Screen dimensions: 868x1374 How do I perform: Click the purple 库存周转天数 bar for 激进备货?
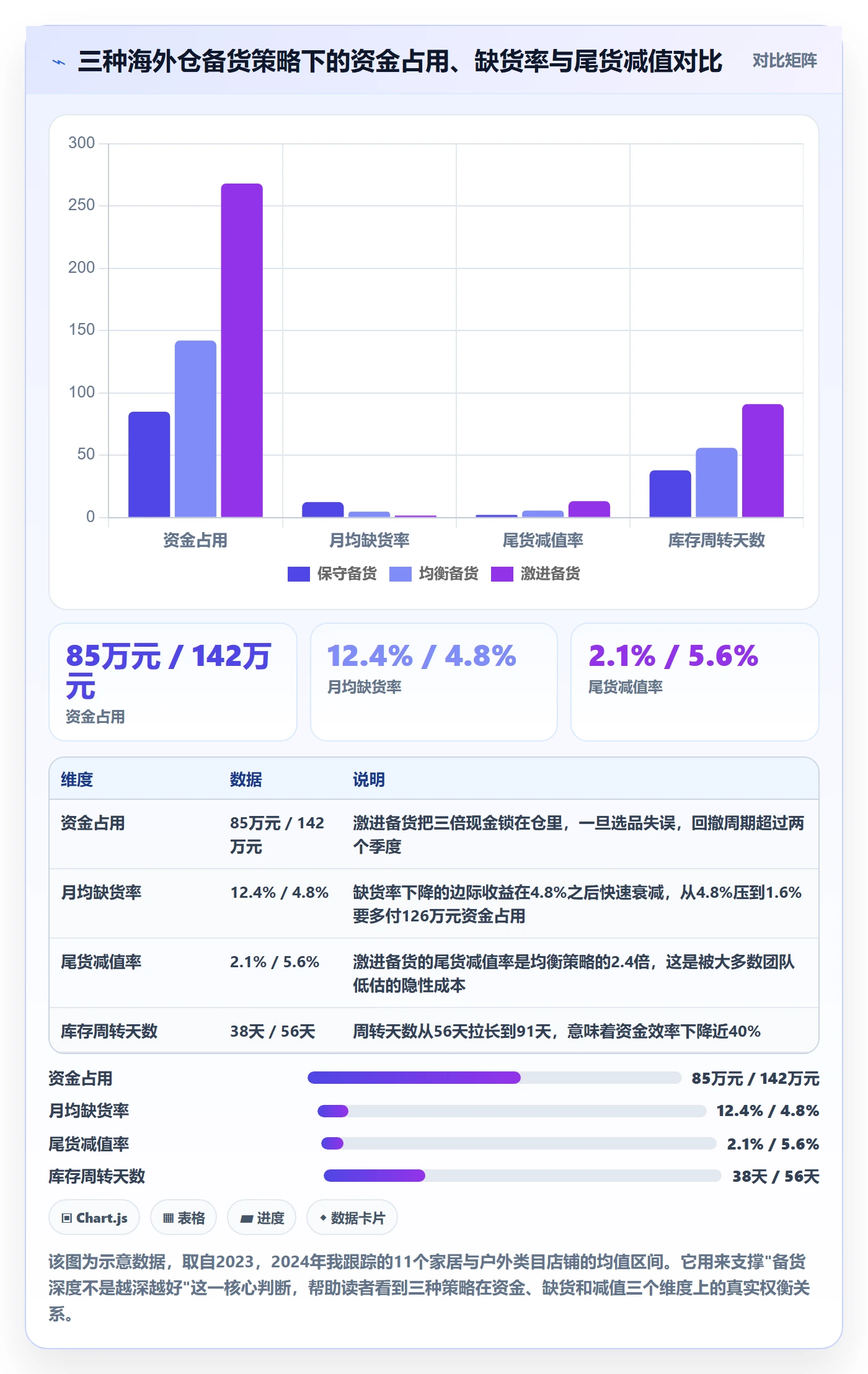coord(763,461)
